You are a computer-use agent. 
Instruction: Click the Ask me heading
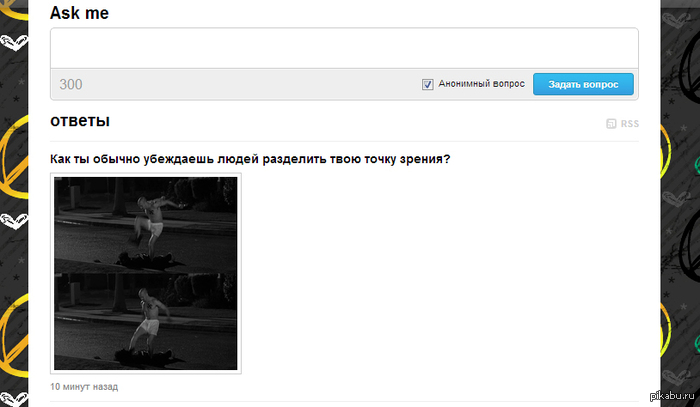click(80, 13)
